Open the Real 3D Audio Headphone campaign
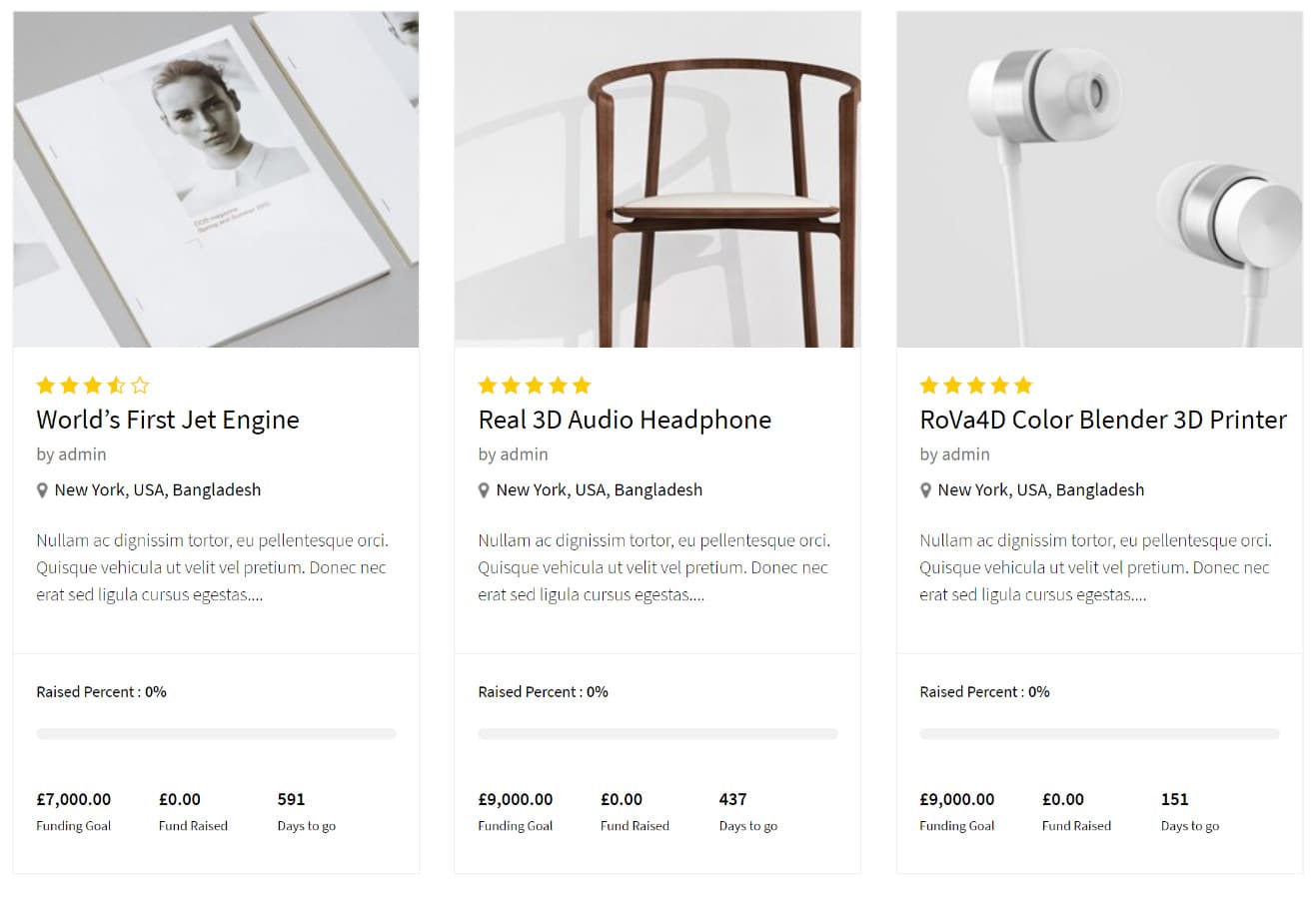1316x897 pixels. coord(625,420)
